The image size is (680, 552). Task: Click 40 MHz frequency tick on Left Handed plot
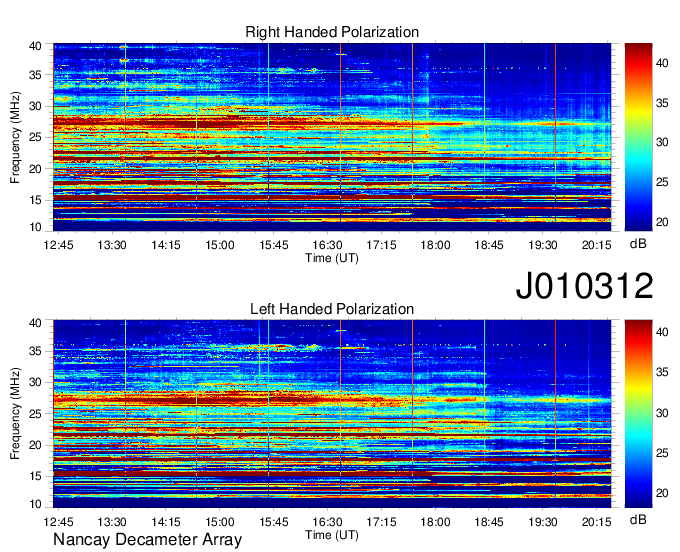35,323
